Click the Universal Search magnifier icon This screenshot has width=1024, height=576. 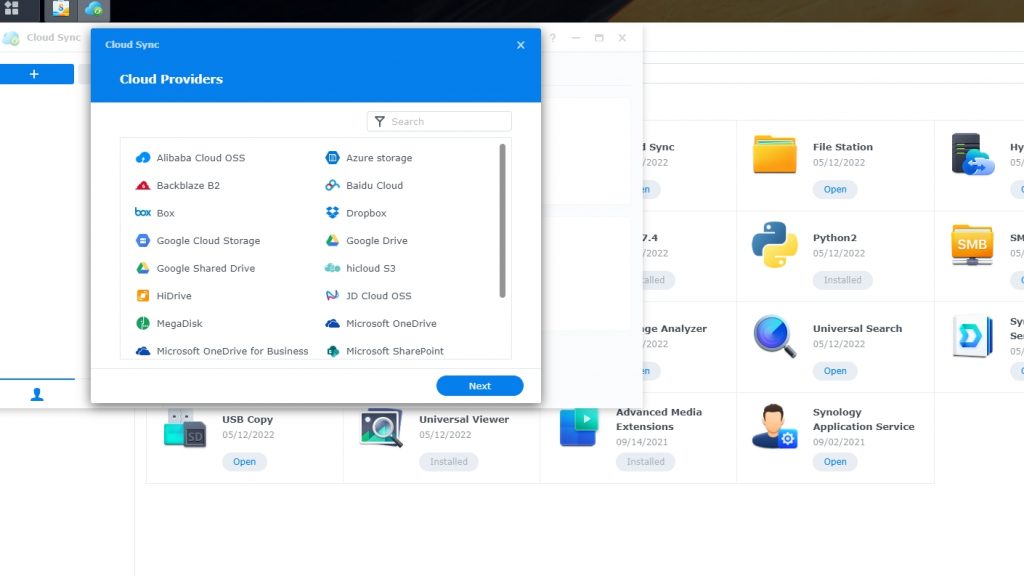[x=775, y=336]
